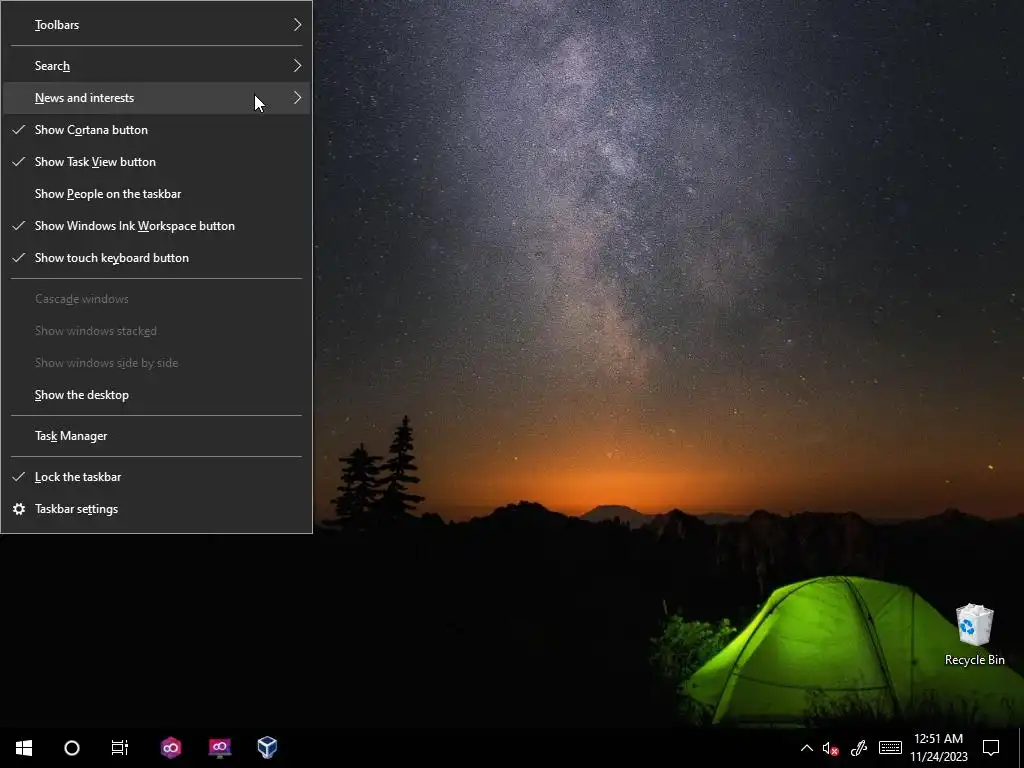Click the muted volume tray icon
1024x768 pixels.
tap(830, 748)
